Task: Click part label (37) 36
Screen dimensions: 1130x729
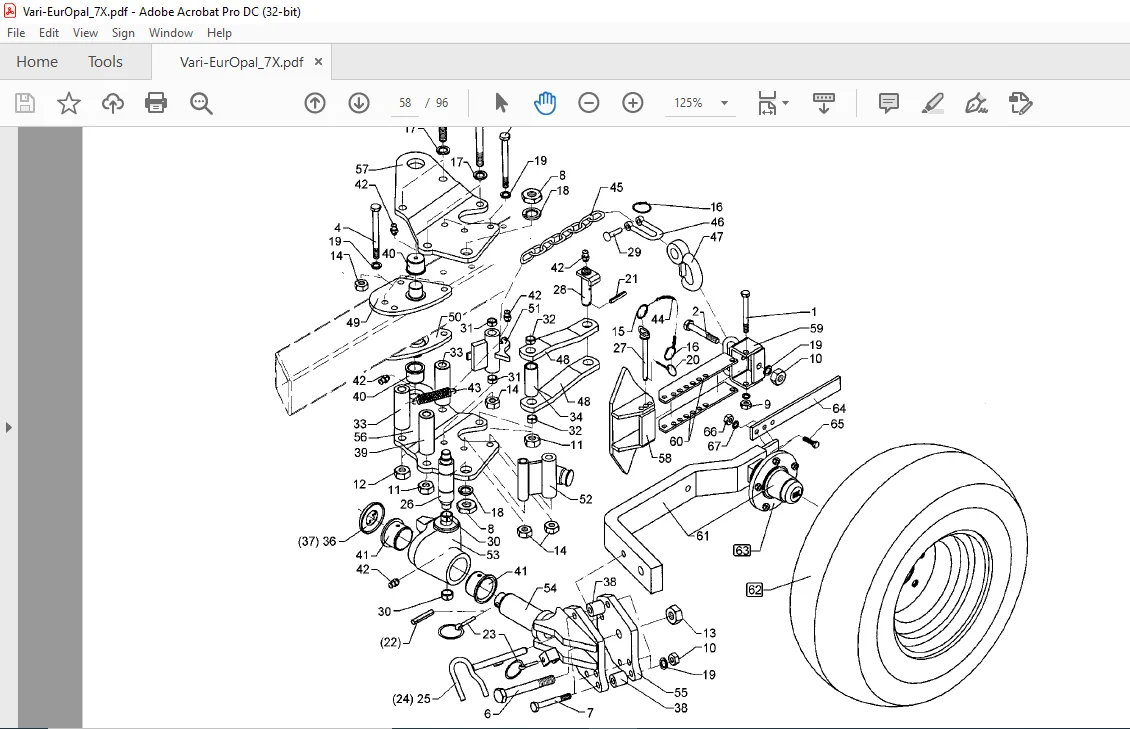Action: (317, 541)
